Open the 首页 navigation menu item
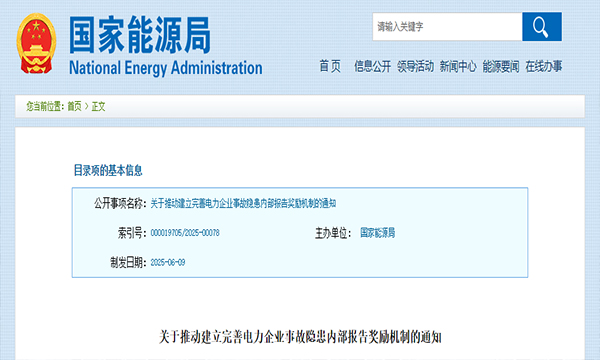 coord(330,66)
